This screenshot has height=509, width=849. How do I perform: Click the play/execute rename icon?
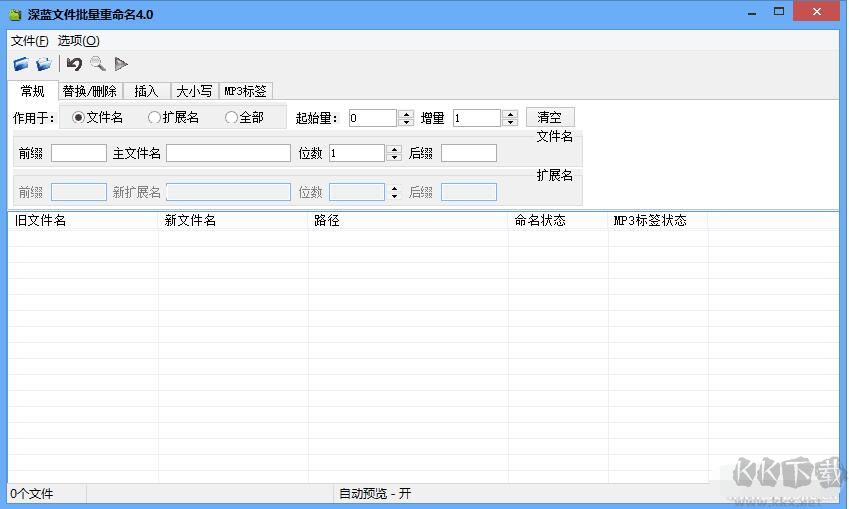[121, 64]
